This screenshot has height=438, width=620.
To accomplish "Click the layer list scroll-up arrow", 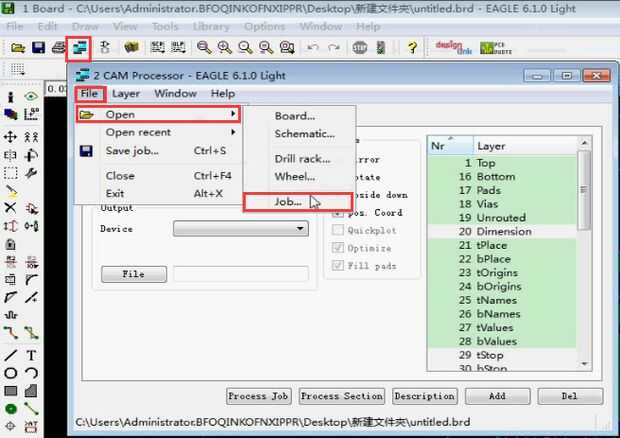I will 584,143.
